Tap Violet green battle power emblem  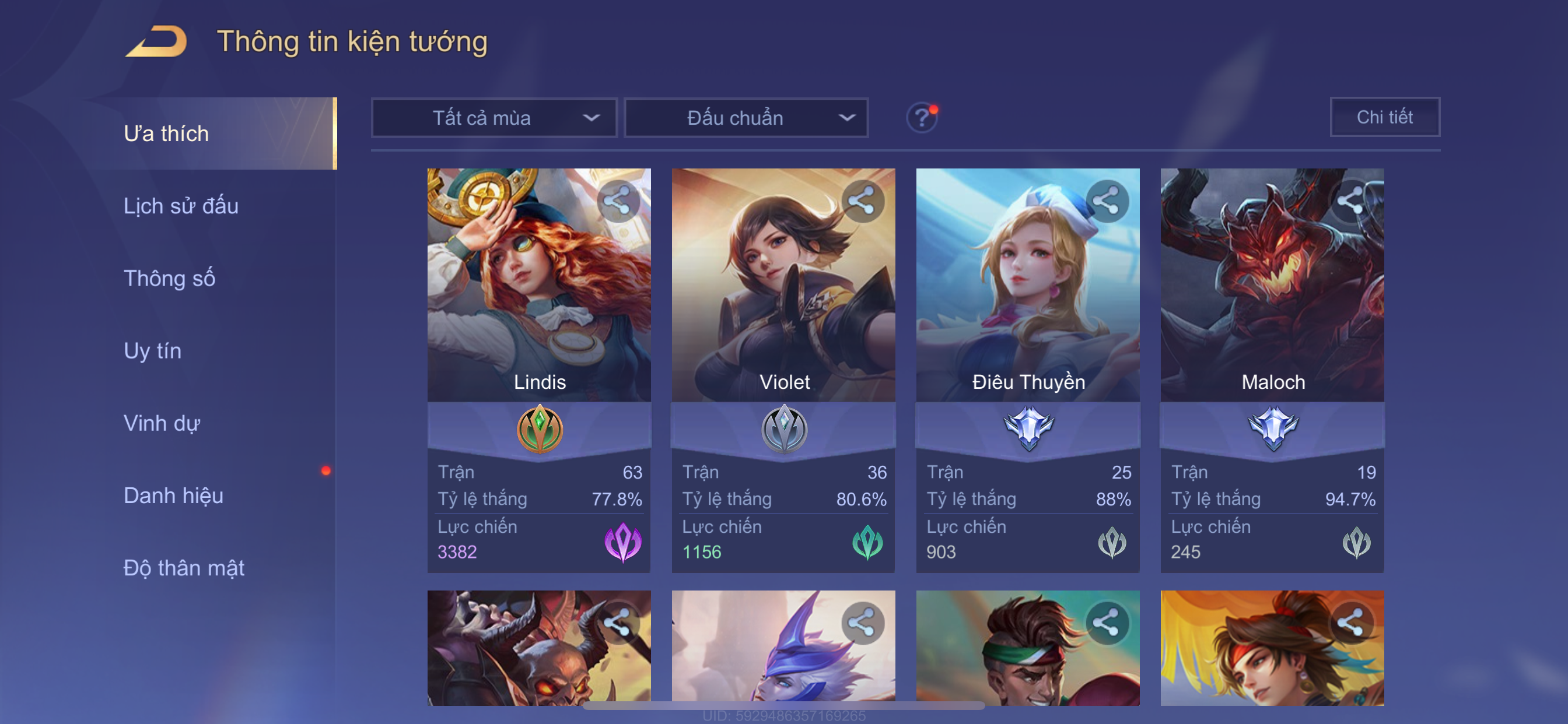point(867,542)
